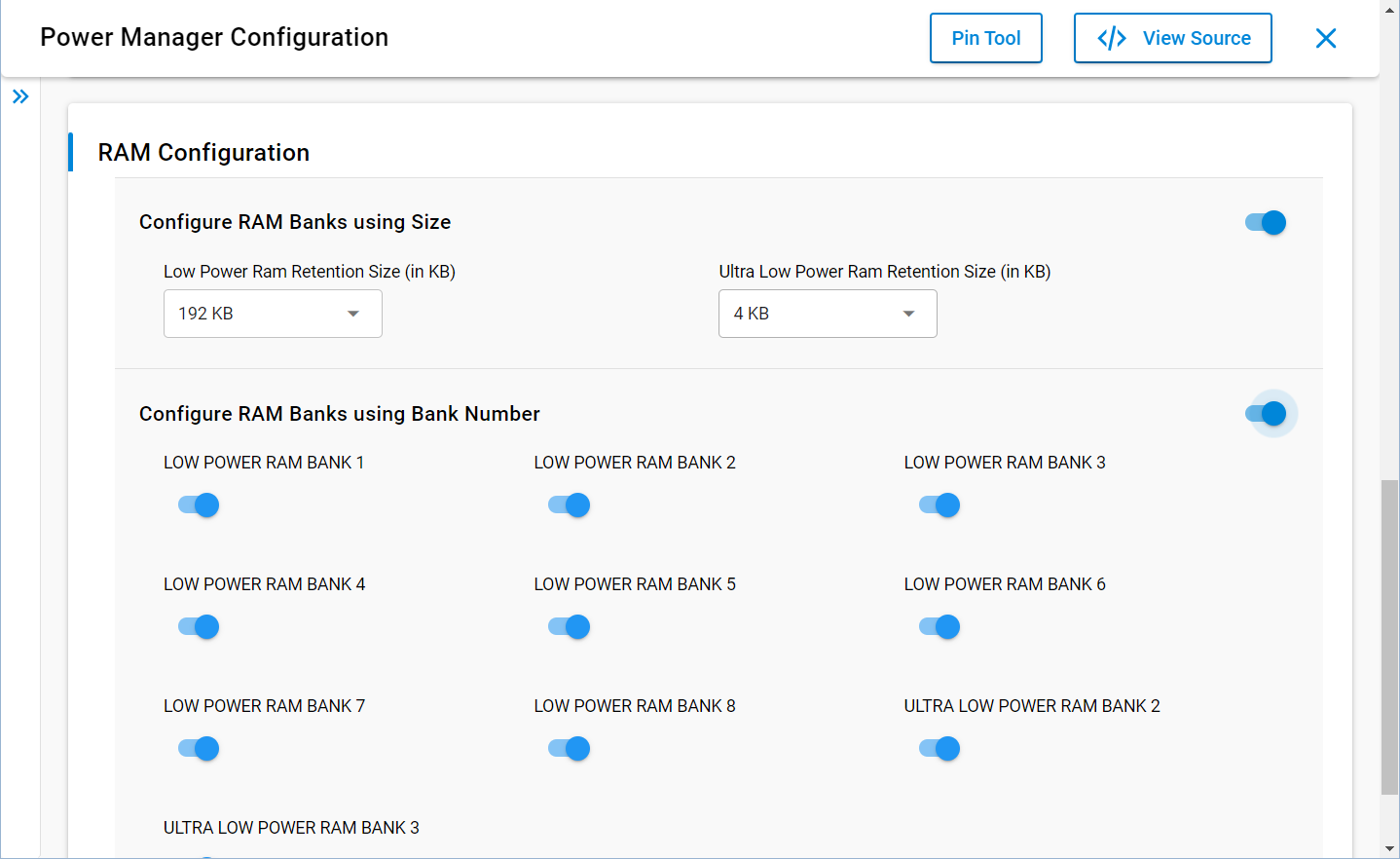Expand the collapsed left sidebar panel
This screenshot has height=859, width=1400.
coord(20,95)
